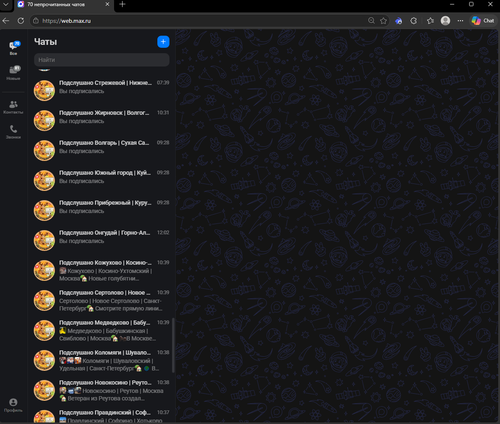Screen dimensions: 500x424
Task: Click the blue plus new chat button
Action: [163, 42]
